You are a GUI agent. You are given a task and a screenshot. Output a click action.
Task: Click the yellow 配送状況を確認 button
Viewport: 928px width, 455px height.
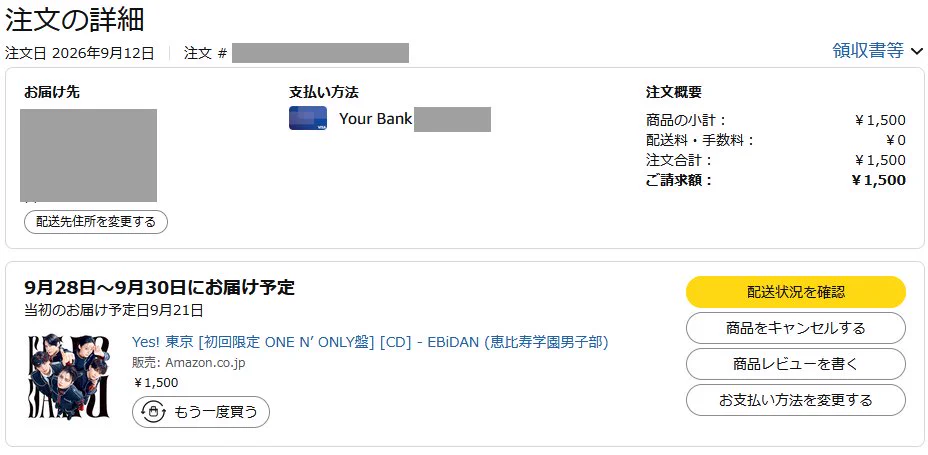(795, 292)
